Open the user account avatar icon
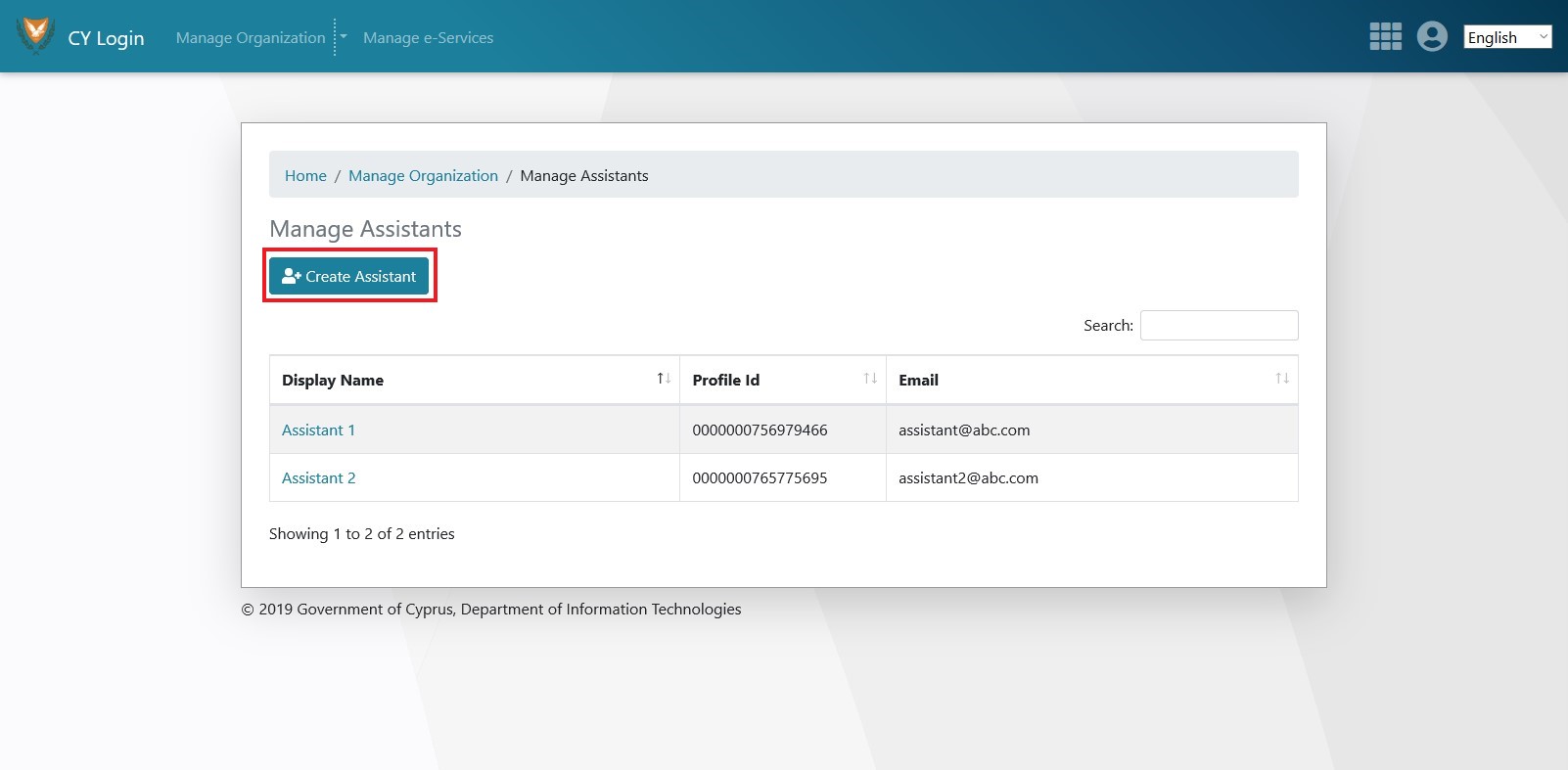The image size is (1568, 770). click(x=1431, y=37)
